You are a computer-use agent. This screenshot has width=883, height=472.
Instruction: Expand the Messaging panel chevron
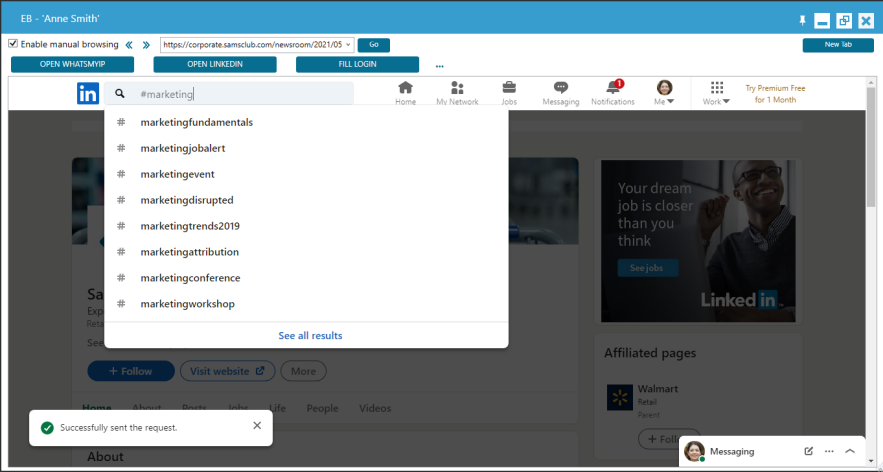pyautogui.click(x=850, y=451)
